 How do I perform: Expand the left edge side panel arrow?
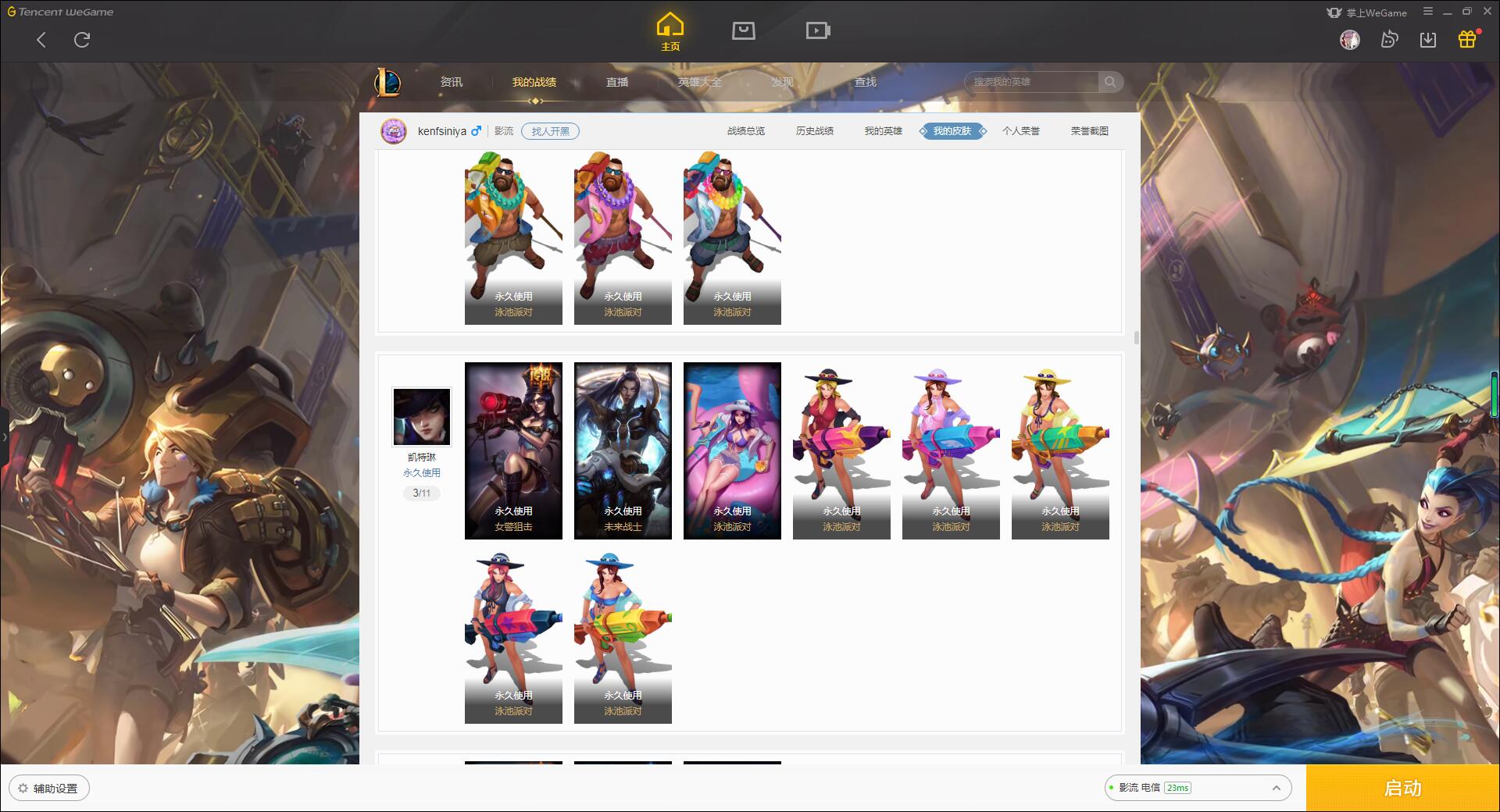4,437
